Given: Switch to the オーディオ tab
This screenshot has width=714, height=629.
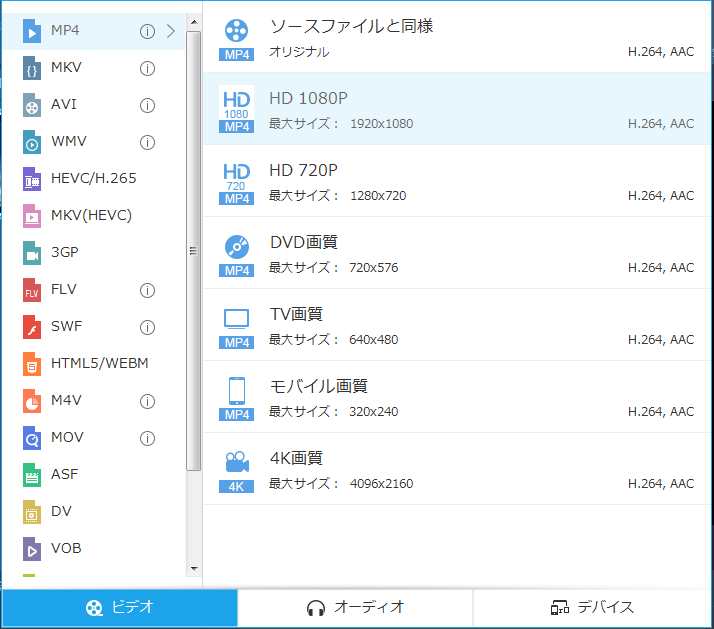Looking at the screenshot, I should [x=355, y=608].
